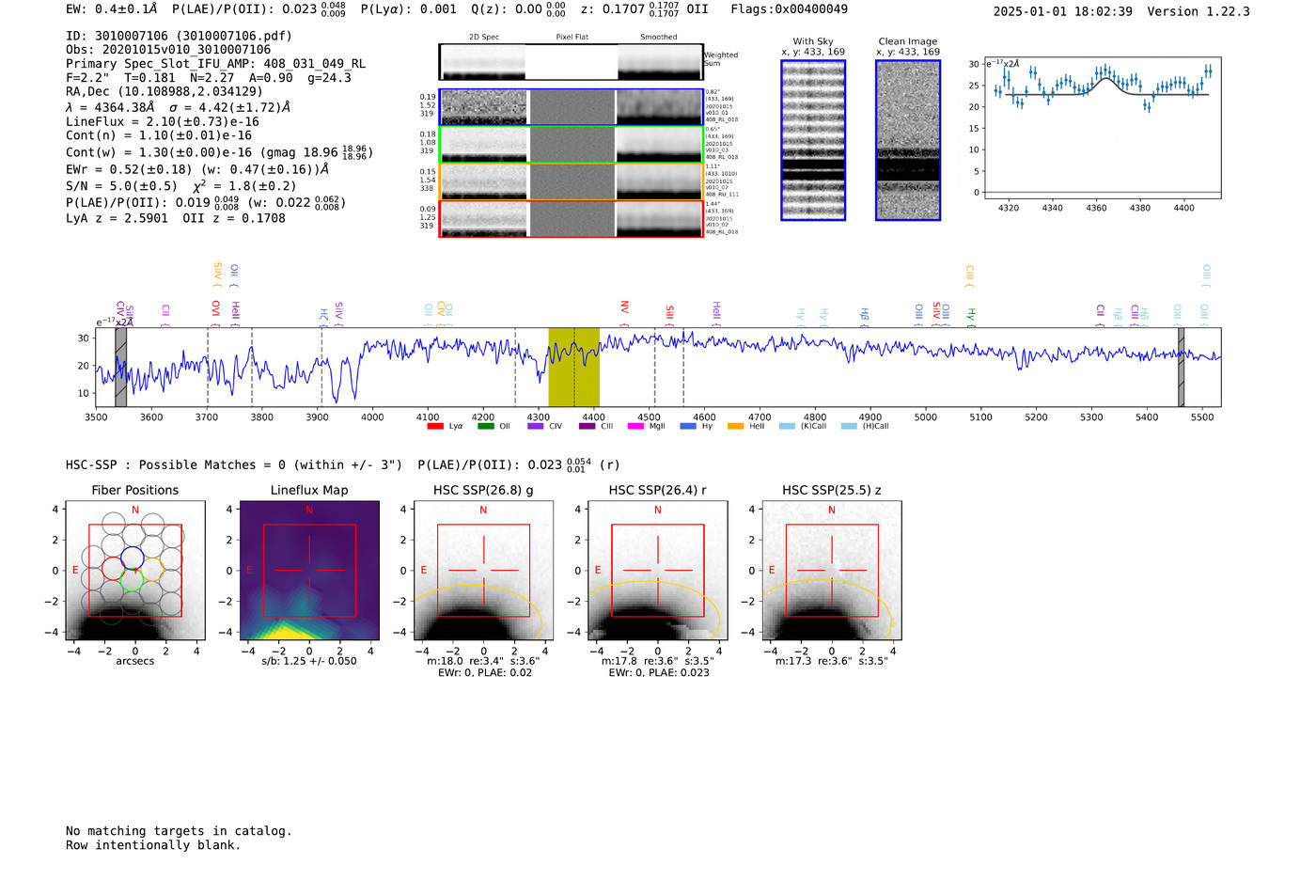Viewport: 1316px width, 896px height.
Task: Open the HSC SSP(26.8) g image
Action: (483, 571)
